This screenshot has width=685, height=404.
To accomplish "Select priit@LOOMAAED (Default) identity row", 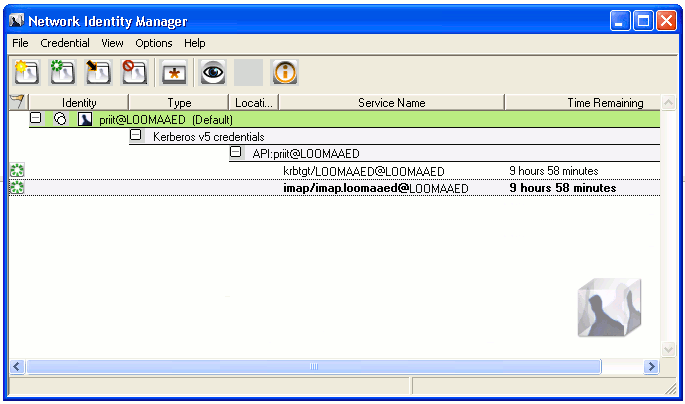I will (345, 119).
